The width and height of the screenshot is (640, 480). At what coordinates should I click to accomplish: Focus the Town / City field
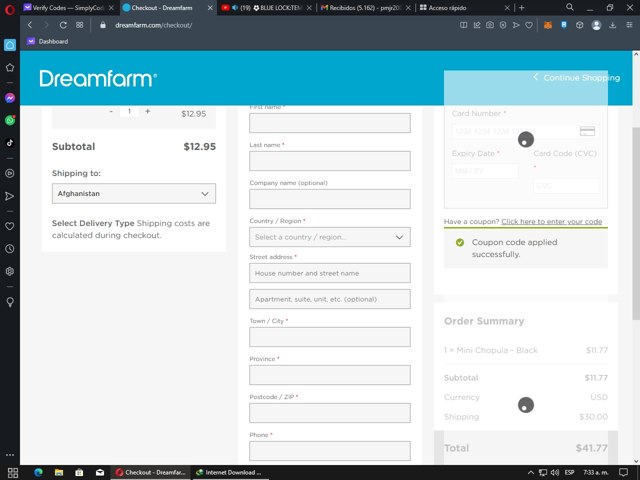(330, 337)
